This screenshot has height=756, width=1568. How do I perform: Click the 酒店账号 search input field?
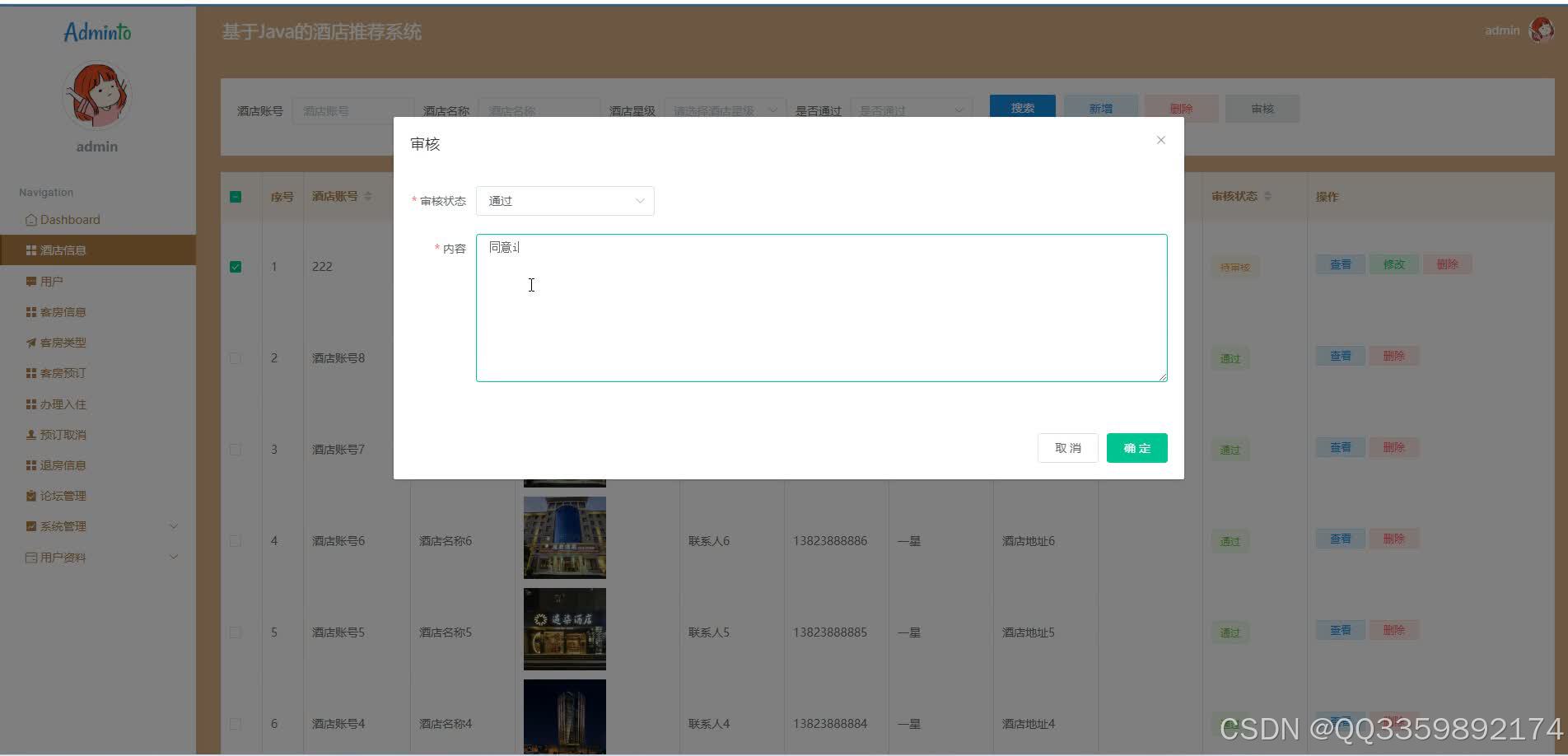(352, 110)
